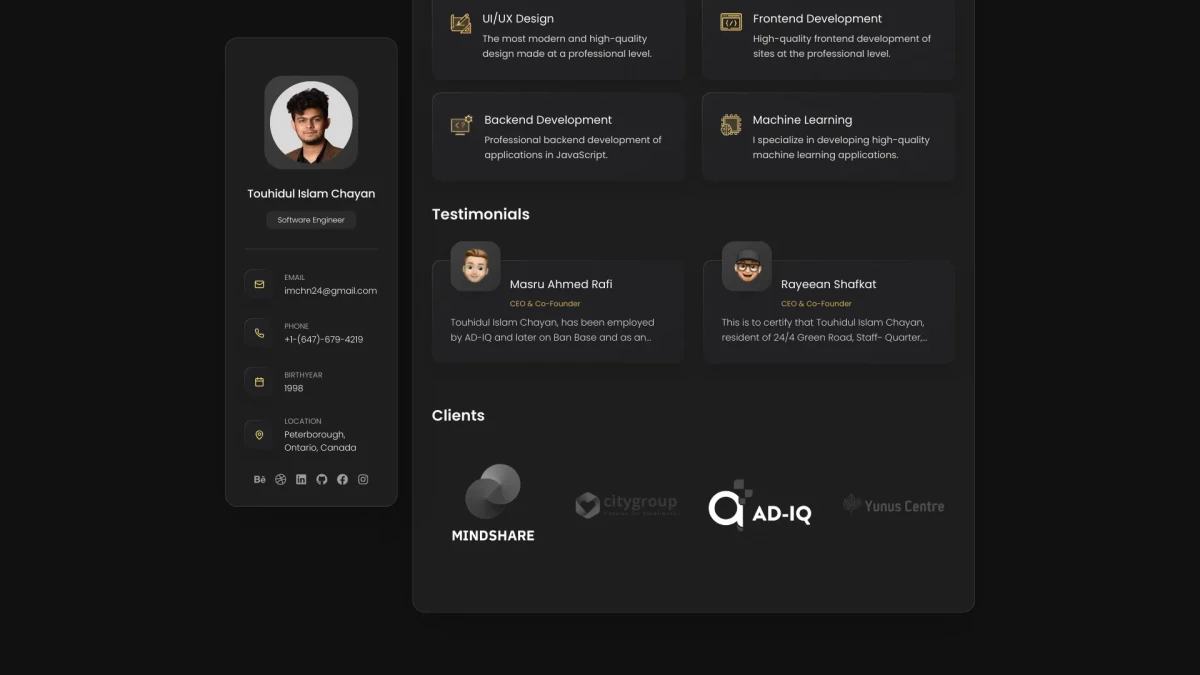The width and height of the screenshot is (1200, 675).
Task: Click the email address imchn24@gmail.com
Action: (331, 291)
